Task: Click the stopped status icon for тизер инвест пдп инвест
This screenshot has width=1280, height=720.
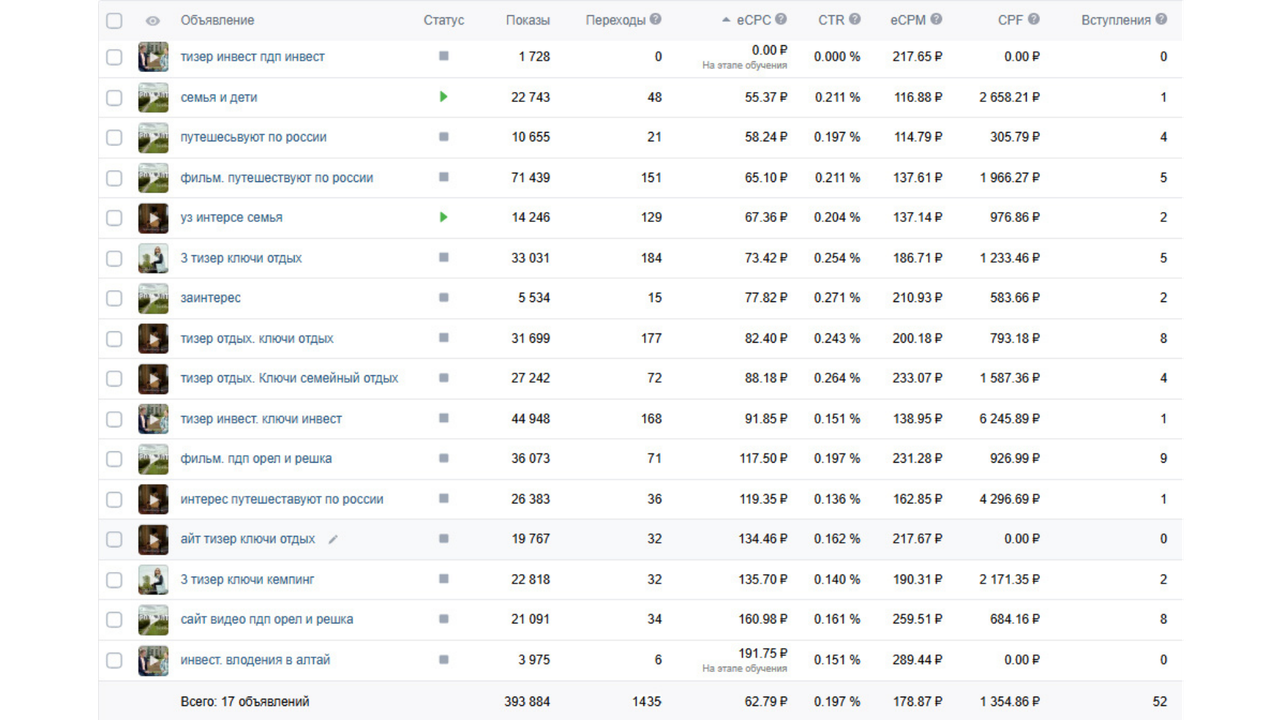Action: (x=443, y=56)
